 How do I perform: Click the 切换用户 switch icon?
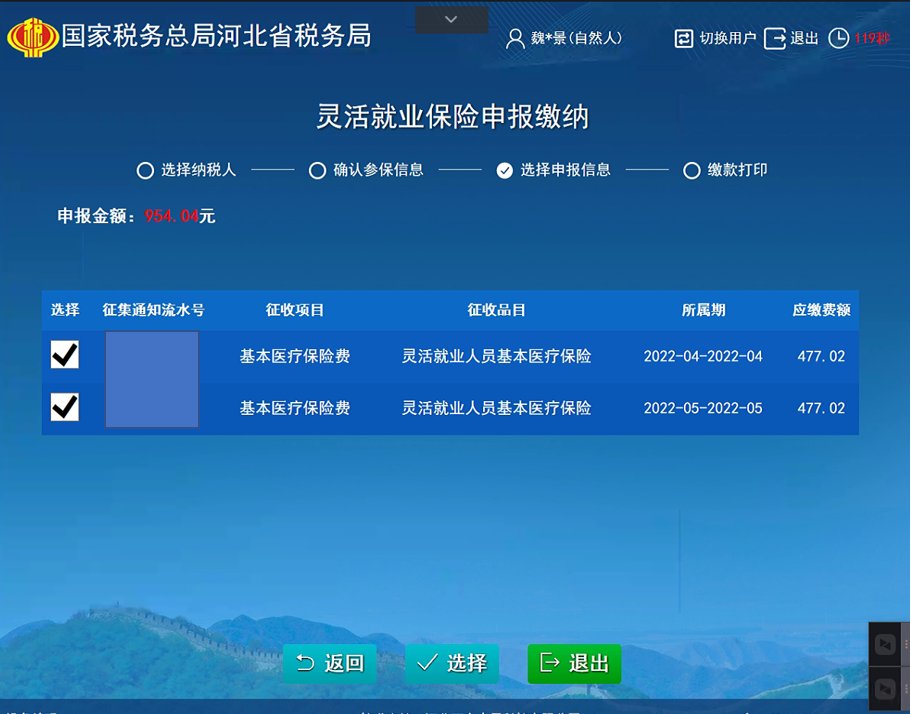pyautogui.click(x=684, y=39)
